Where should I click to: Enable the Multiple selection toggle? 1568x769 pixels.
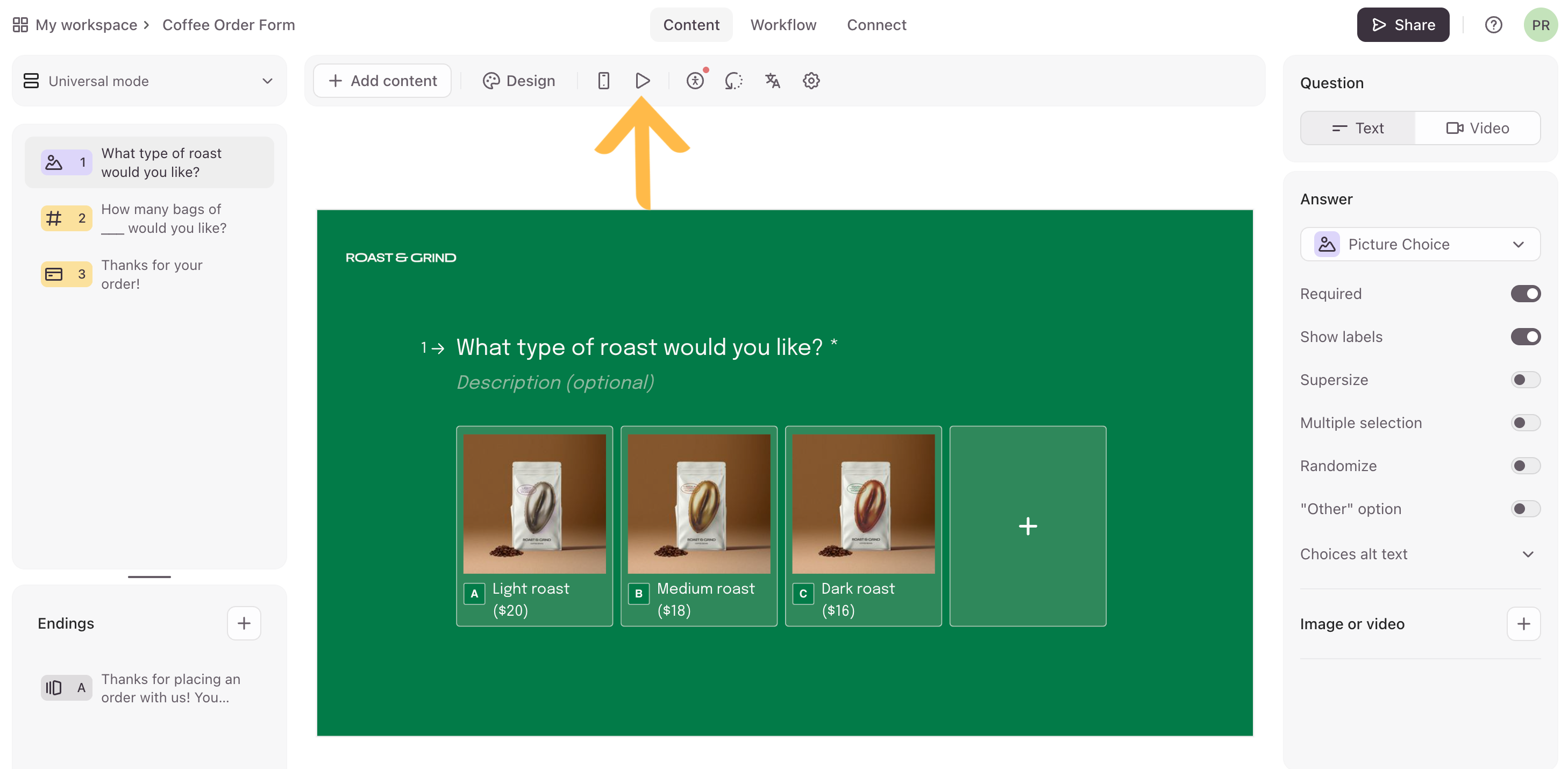click(1525, 423)
